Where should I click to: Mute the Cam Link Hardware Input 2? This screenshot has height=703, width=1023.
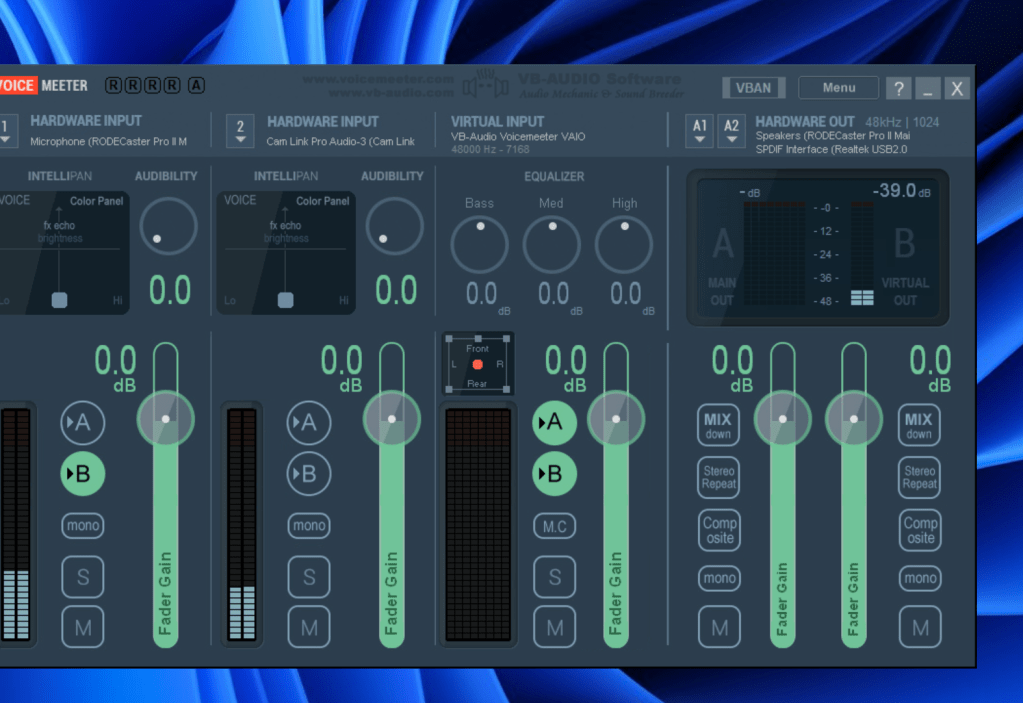click(x=309, y=627)
